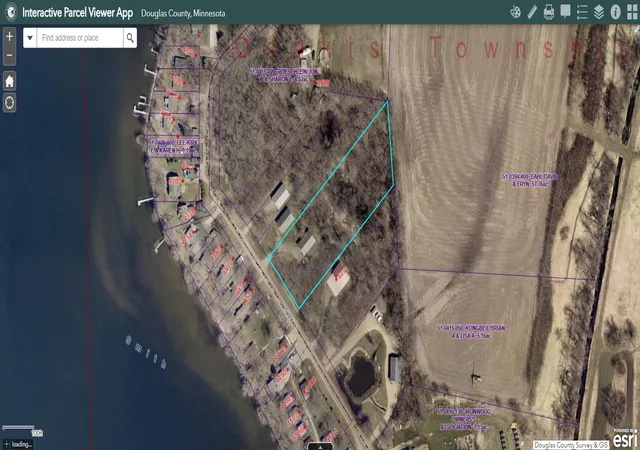
Task: Open the Measurement ruler tool
Action: pyautogui.click(x=532, y=12)
